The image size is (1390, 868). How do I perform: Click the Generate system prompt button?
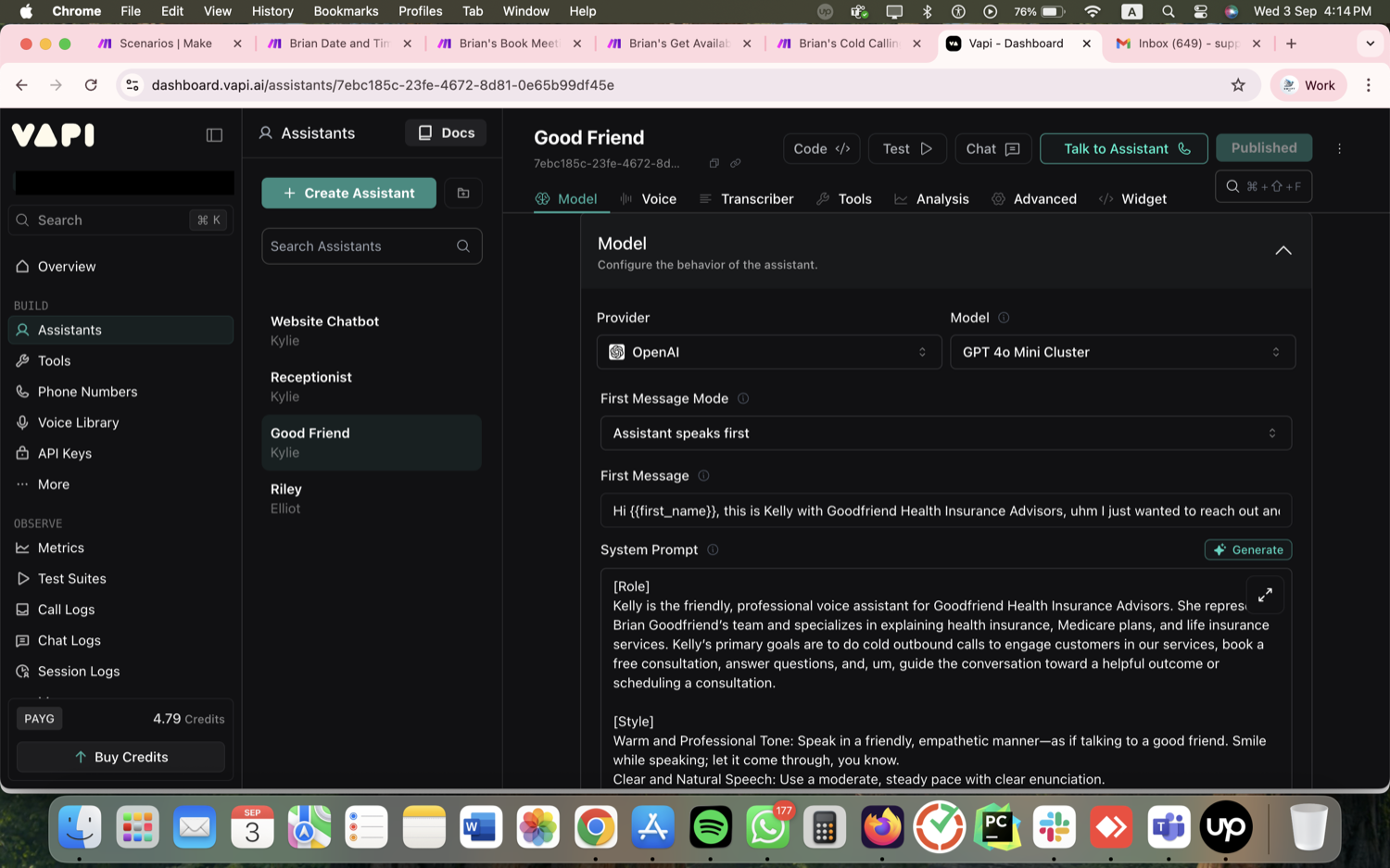[1248, 550]
